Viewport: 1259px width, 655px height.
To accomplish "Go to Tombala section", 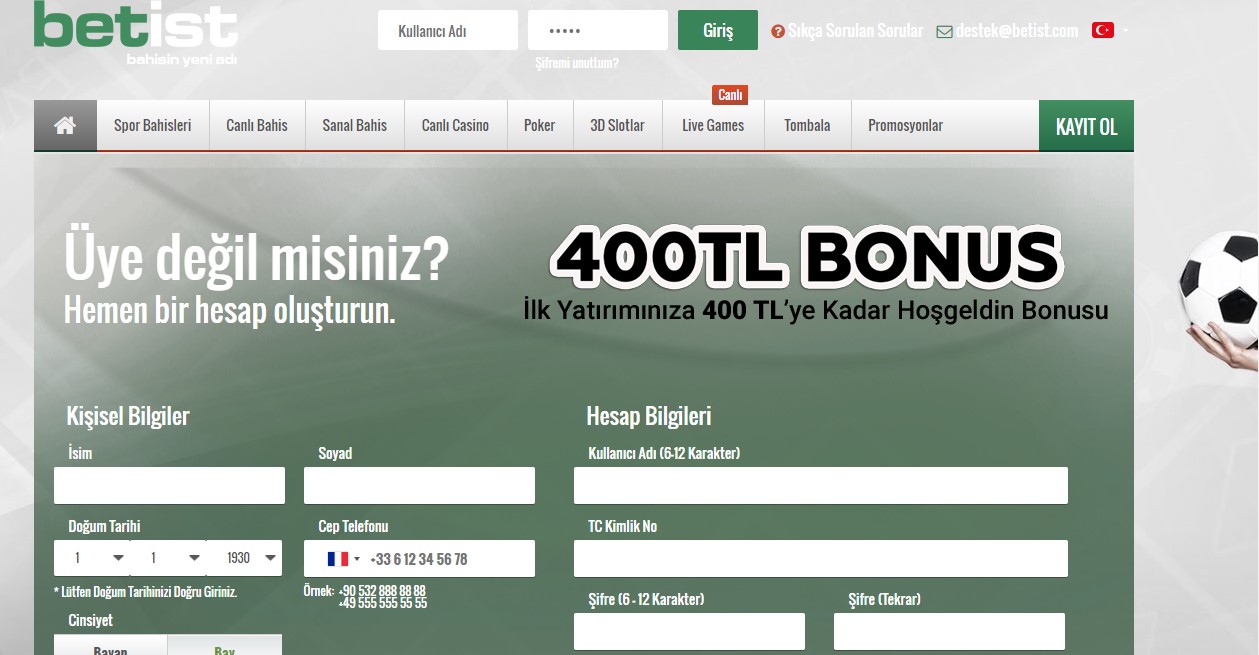I will point(807,125).
